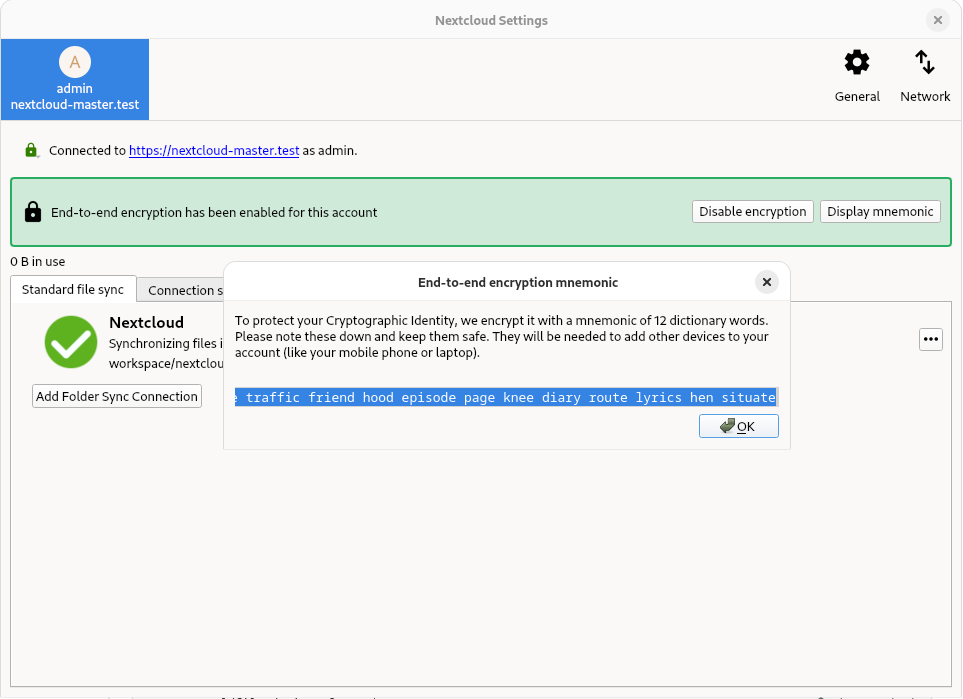Switch to the partially hidden Connection tab
Screen dimensions: 963x699
181,291
